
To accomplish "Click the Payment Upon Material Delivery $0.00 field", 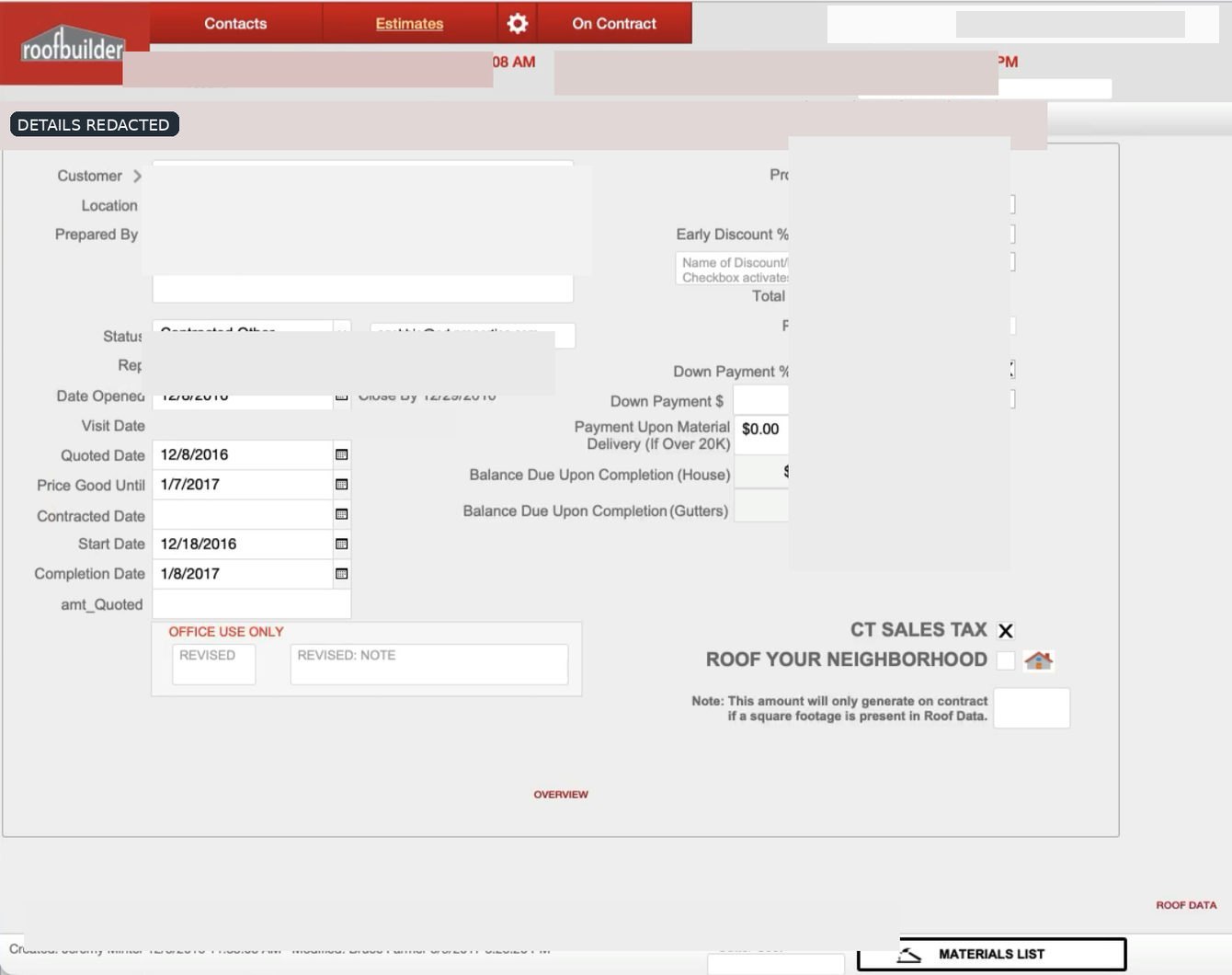I will [761, 435].
